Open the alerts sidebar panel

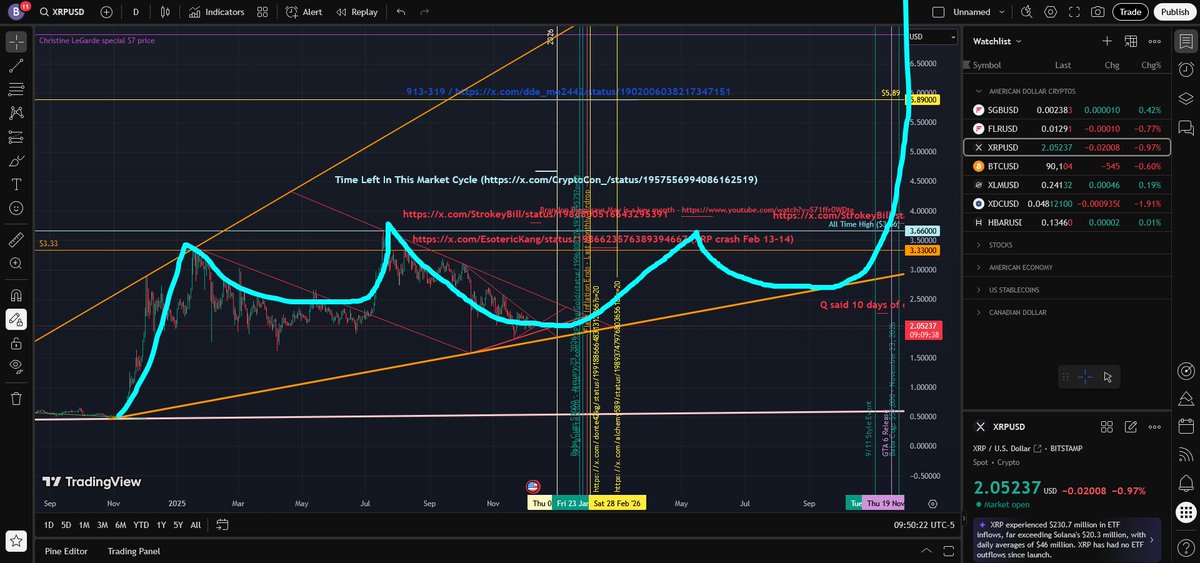(1184, 70)
